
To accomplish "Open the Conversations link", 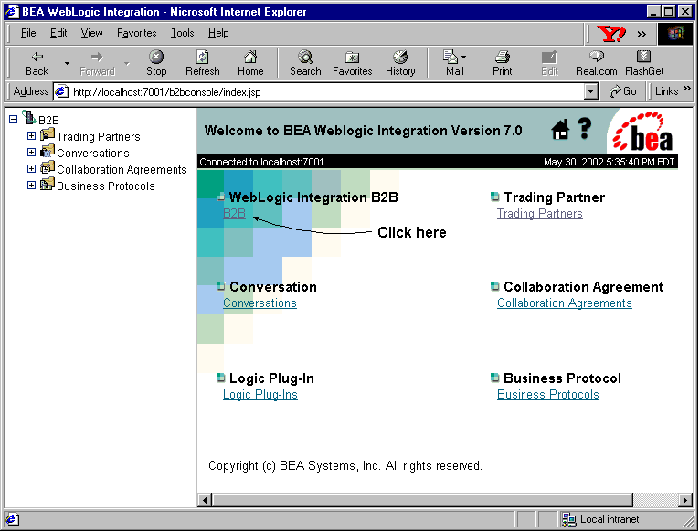I will [260, 303].
